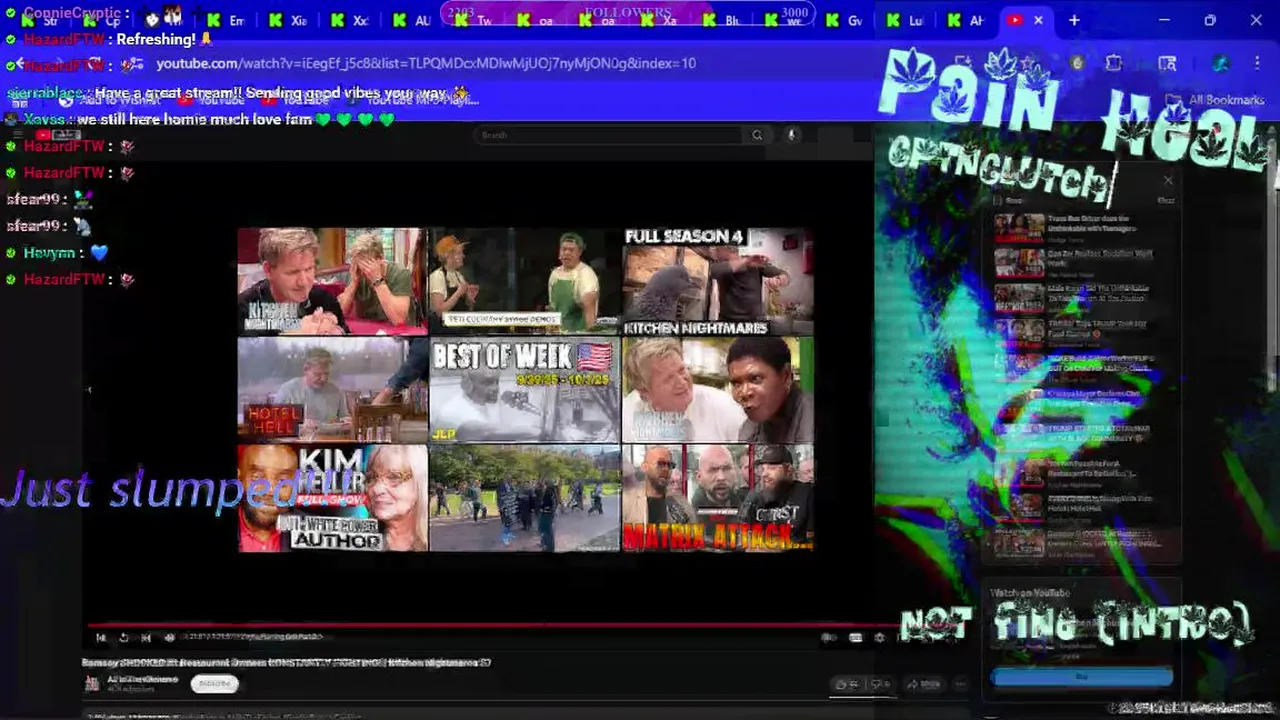Open the Add to Wishlist bookmark
The width and height of the screenshot is (1280, 720).
coord(110,100)
